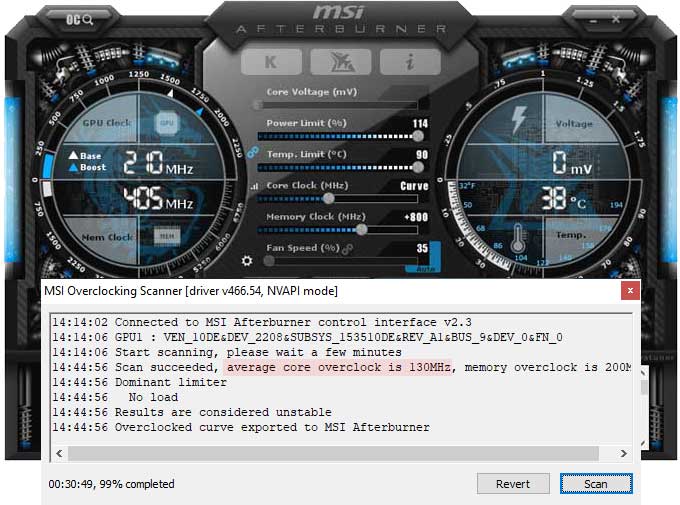The height and width of the screenshot is (505, 680).
Task: Close the MSI Overclocking Scanner dialog
Action: [x=630, y=290]
